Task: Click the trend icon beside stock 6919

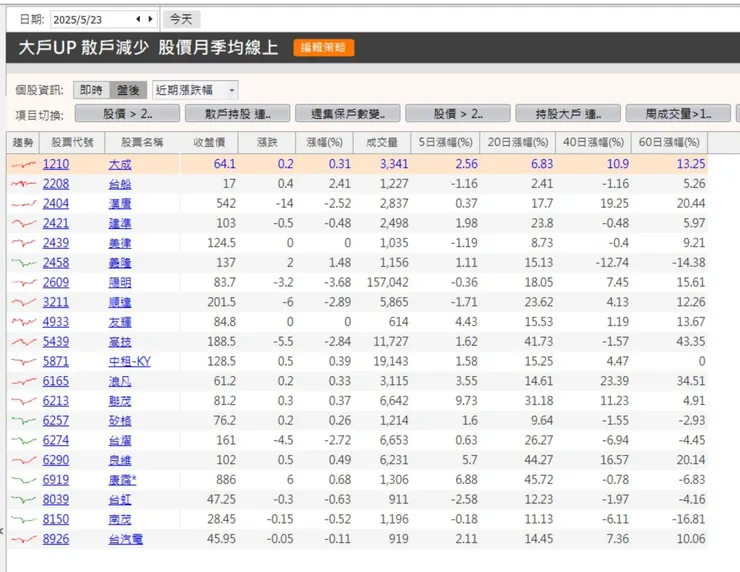Action: coord(24,480)
